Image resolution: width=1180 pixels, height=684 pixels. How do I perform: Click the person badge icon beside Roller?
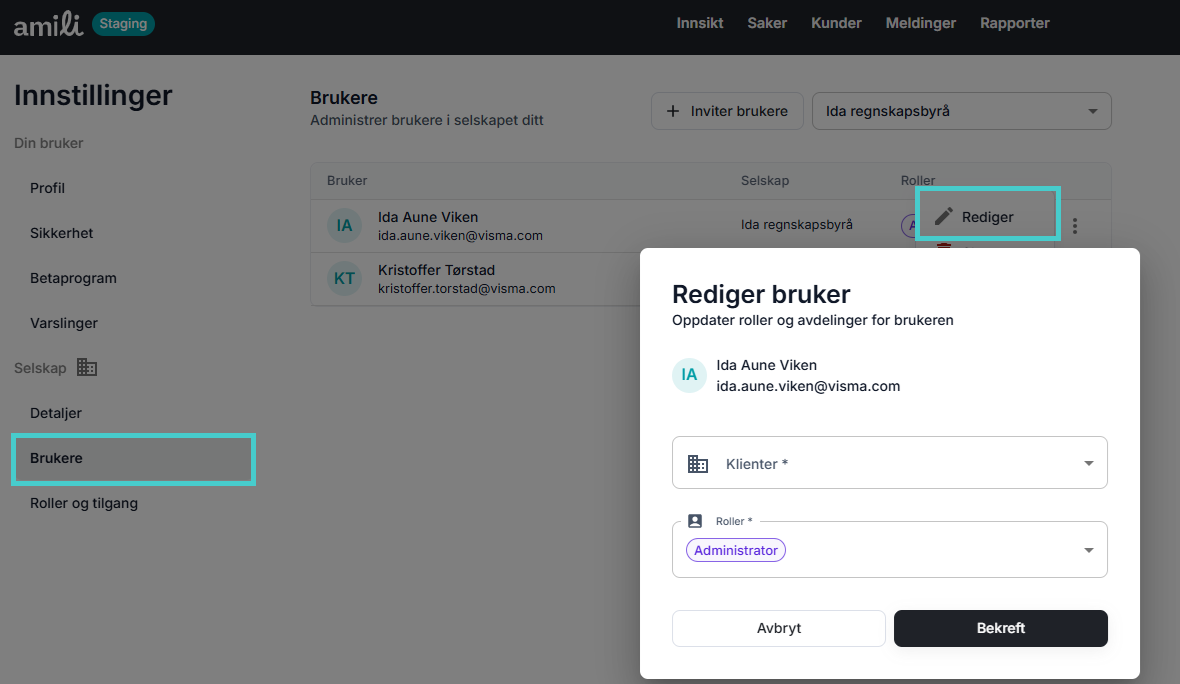click(695, 521)
